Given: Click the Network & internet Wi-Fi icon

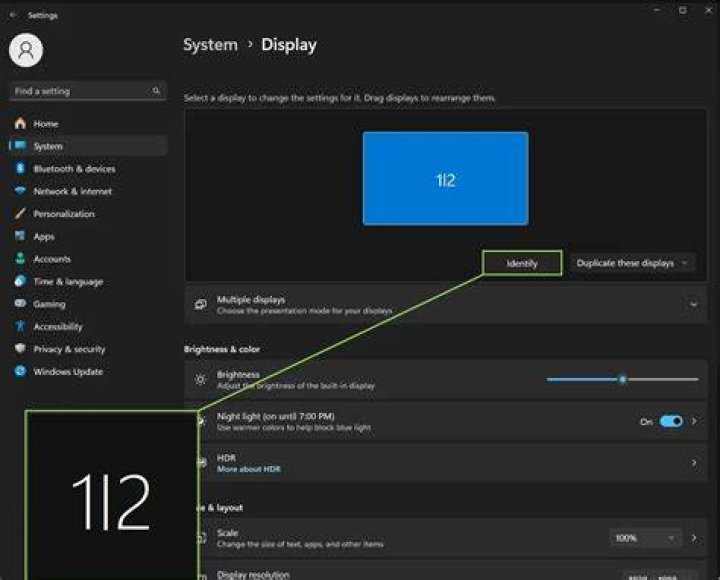Looking at the screenshot, I should [x=20, y=191].
